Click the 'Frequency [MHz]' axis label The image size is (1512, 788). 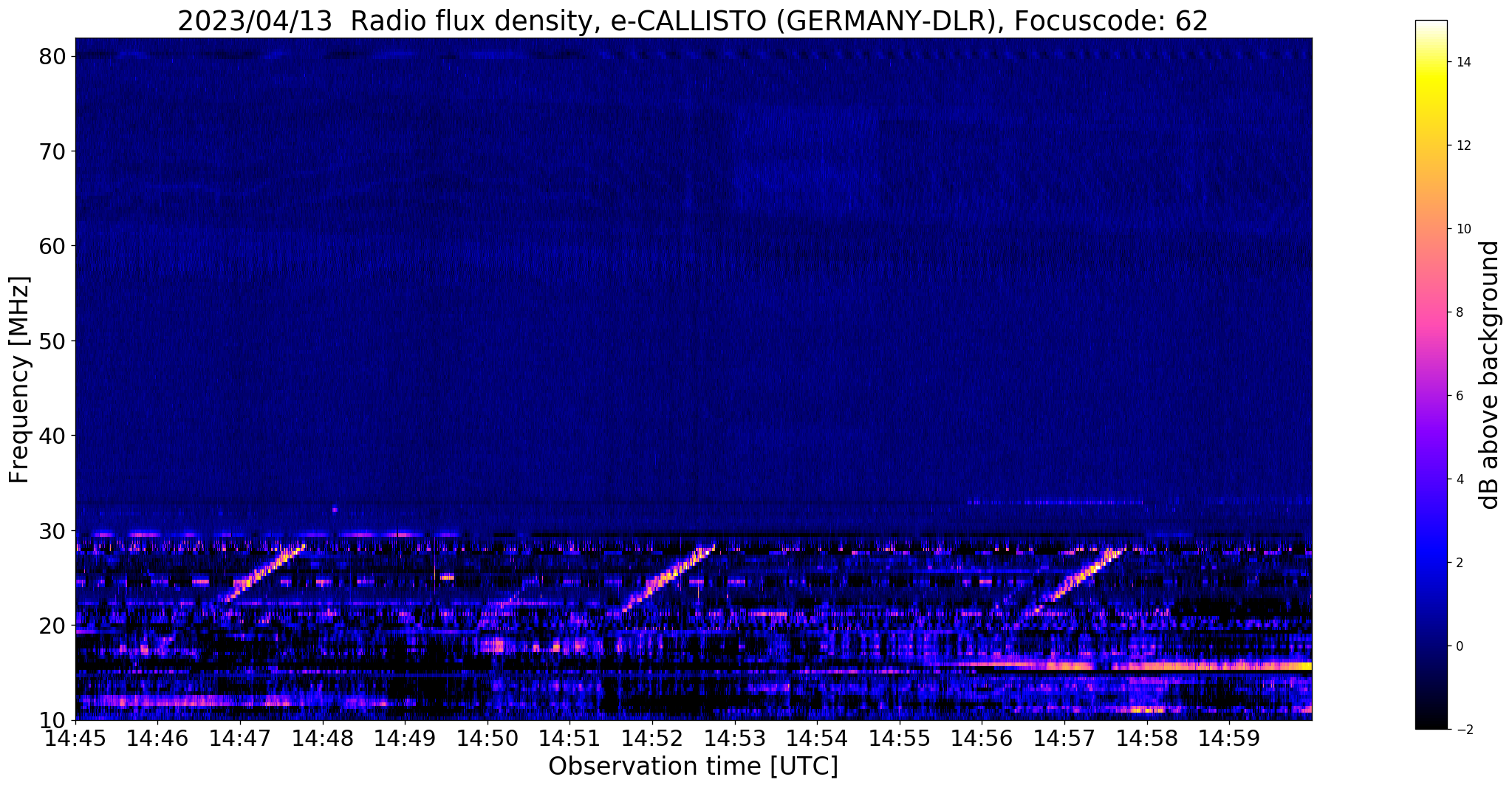point(19,380)
